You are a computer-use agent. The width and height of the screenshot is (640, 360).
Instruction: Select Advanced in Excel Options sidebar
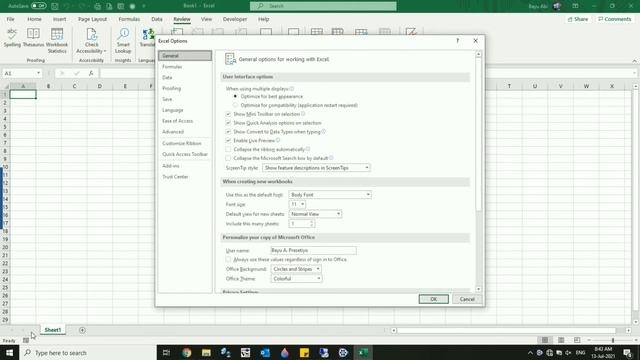point(185,132)
